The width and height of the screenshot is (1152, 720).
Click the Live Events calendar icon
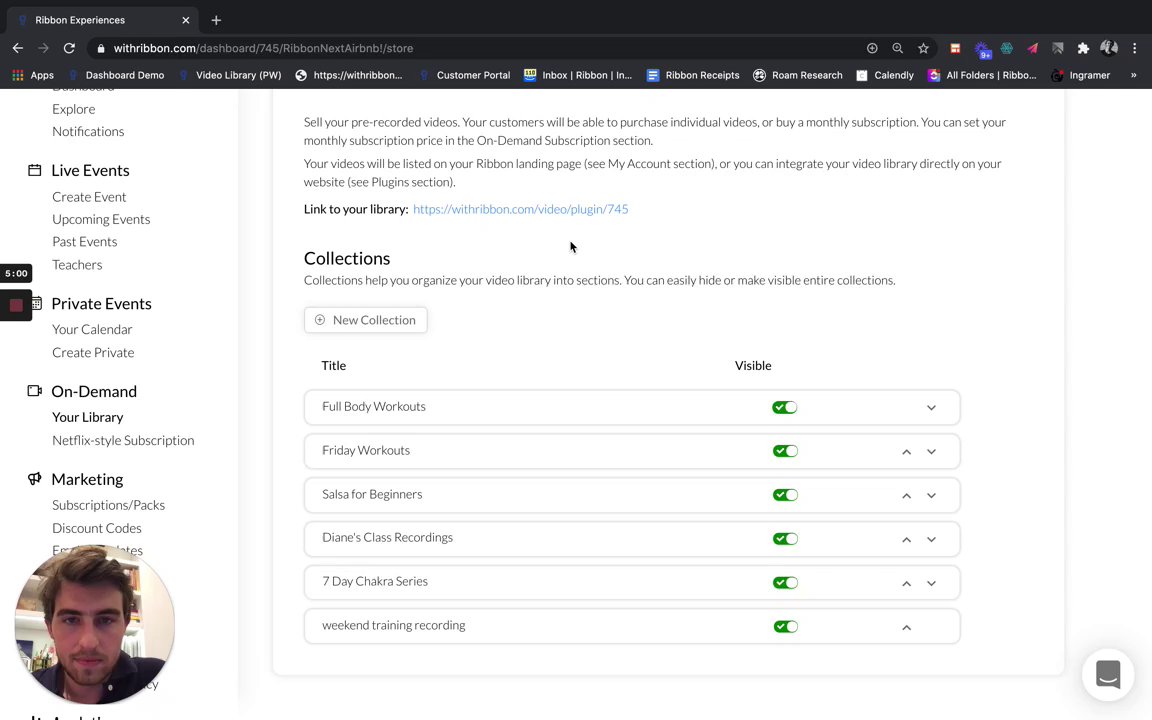pyautogui.click(x=35, y=170)
